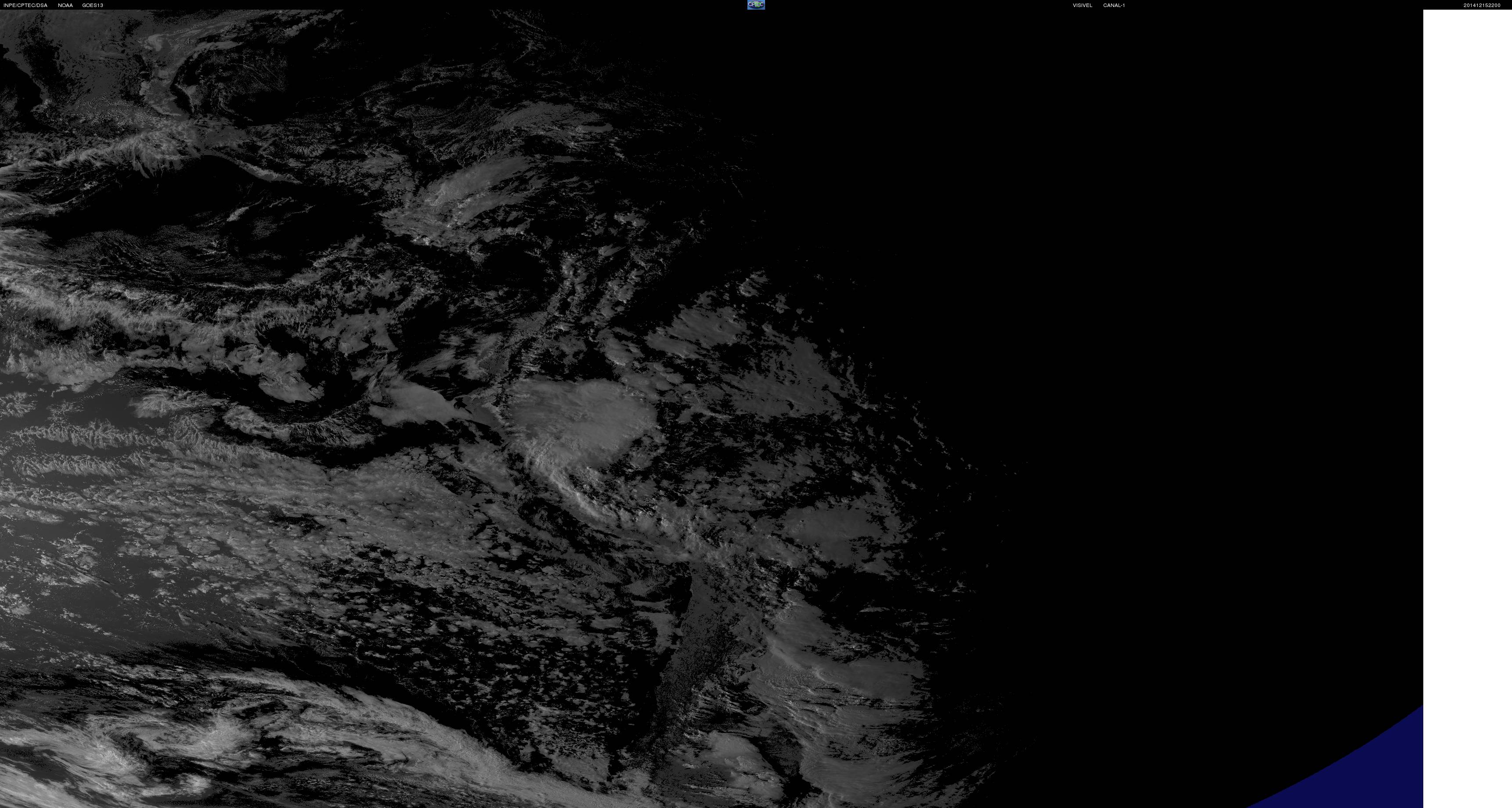Click the NOAA label in header

65,5
